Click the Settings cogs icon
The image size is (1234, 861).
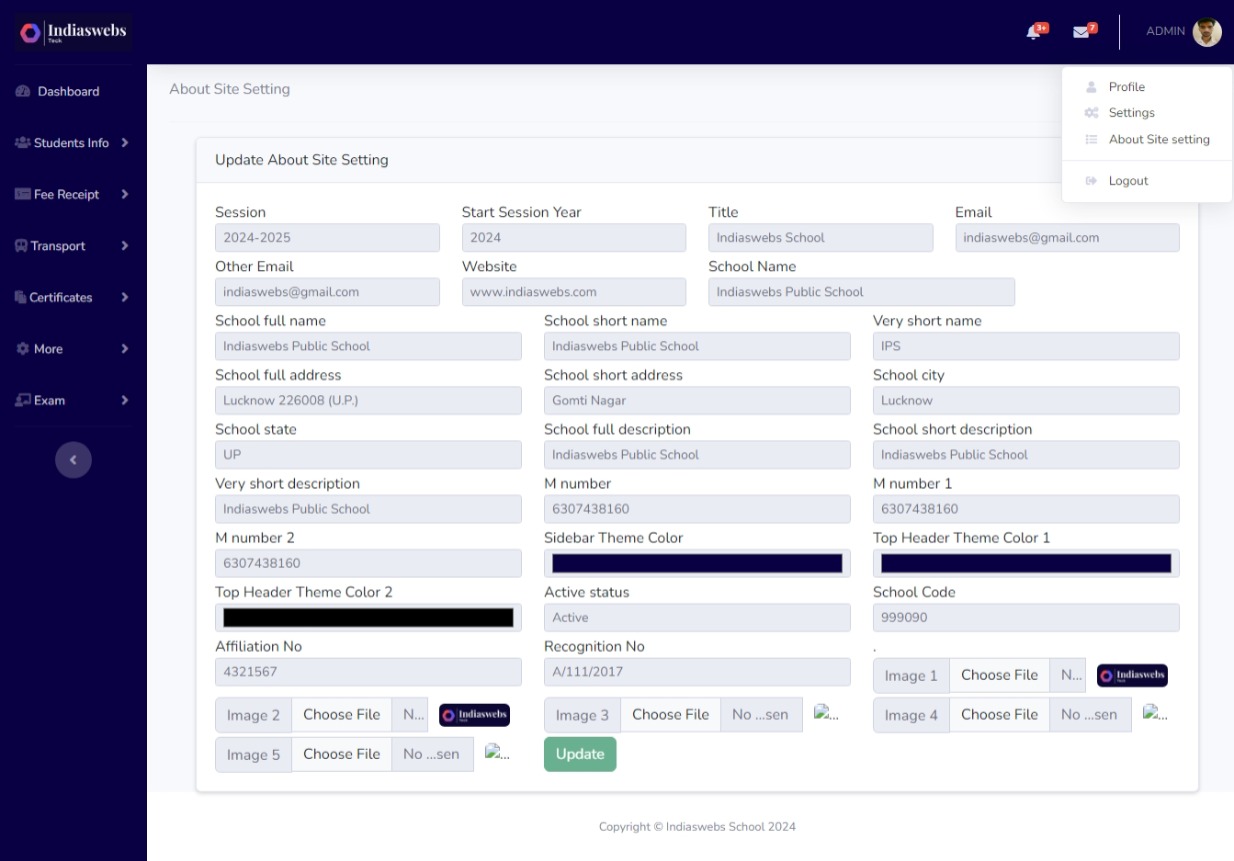1092,113
